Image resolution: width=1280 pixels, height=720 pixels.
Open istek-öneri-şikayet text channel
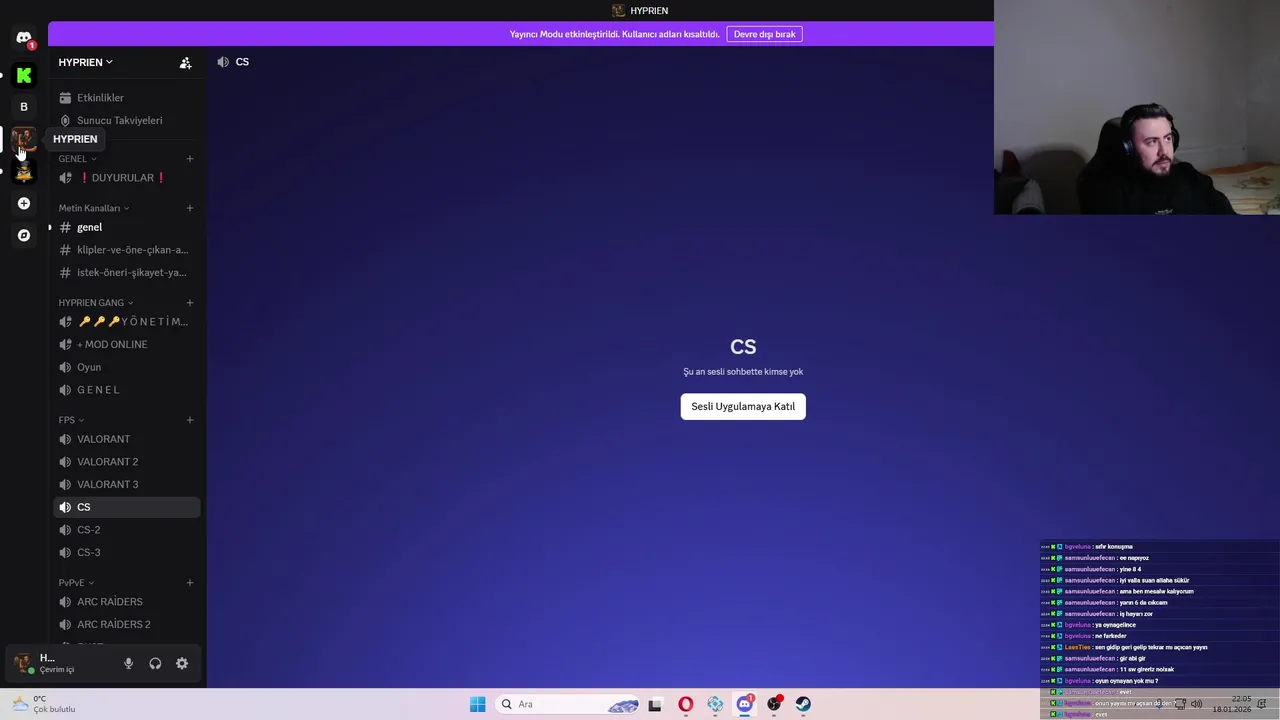(127, 272)
